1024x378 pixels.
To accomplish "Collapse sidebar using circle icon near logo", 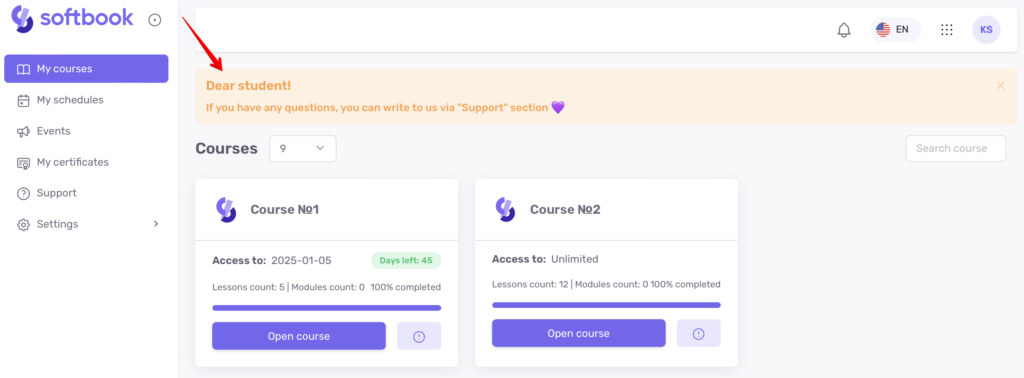I will coord(155,20).
